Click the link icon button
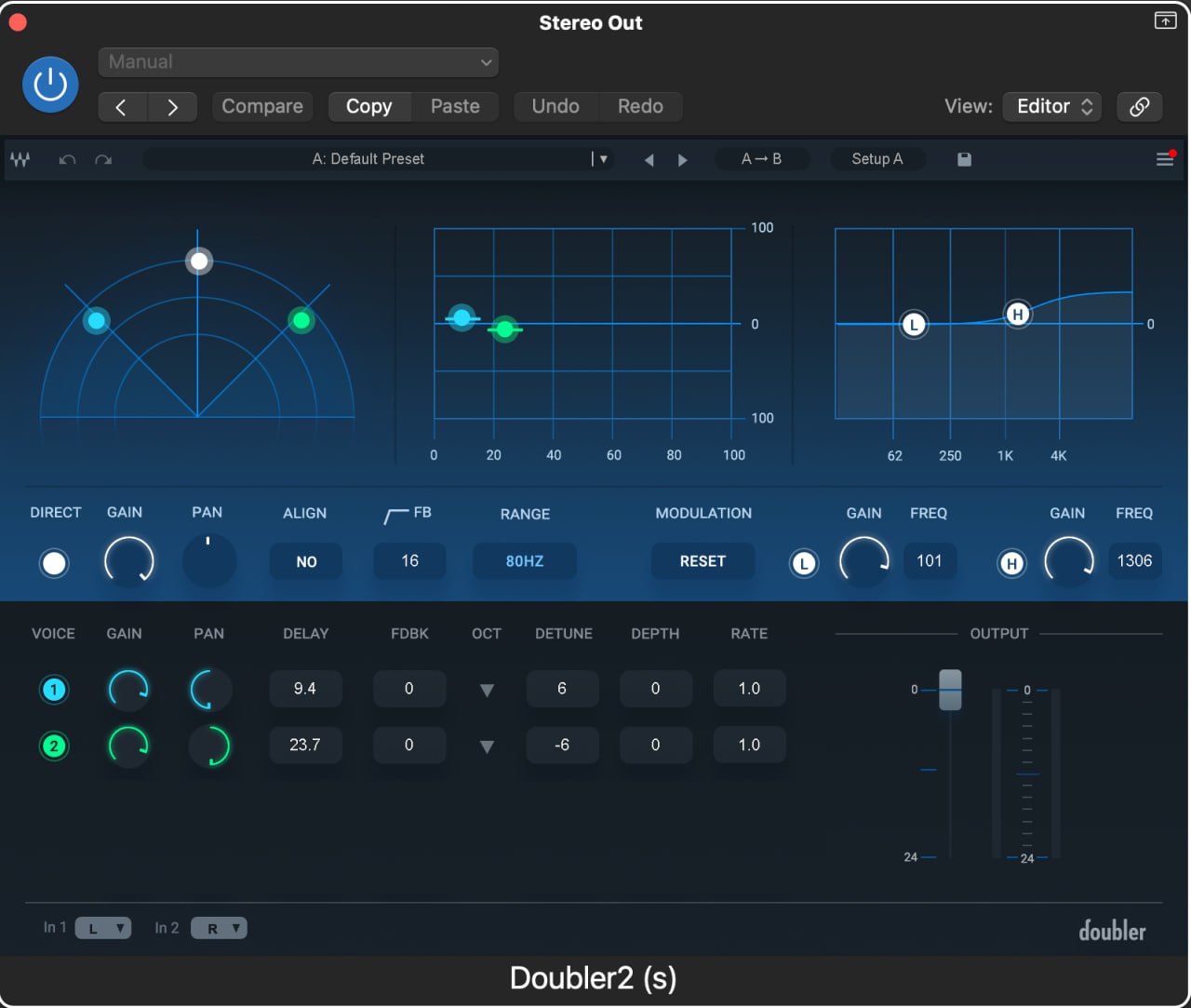The image size is (1191, 1008). coord(1139,106)
